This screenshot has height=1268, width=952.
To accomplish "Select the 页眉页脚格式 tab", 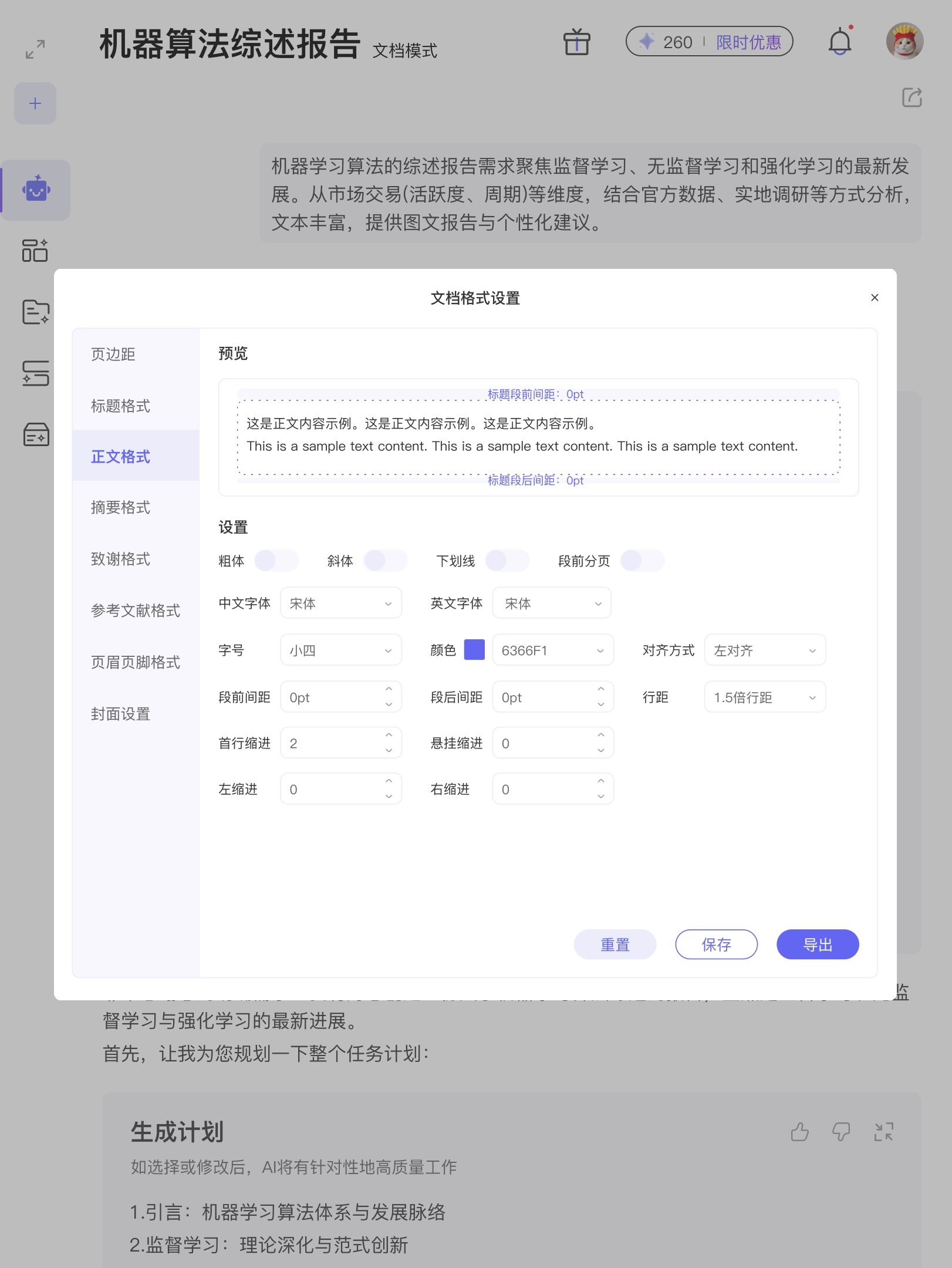I will [x=135, y=662].
